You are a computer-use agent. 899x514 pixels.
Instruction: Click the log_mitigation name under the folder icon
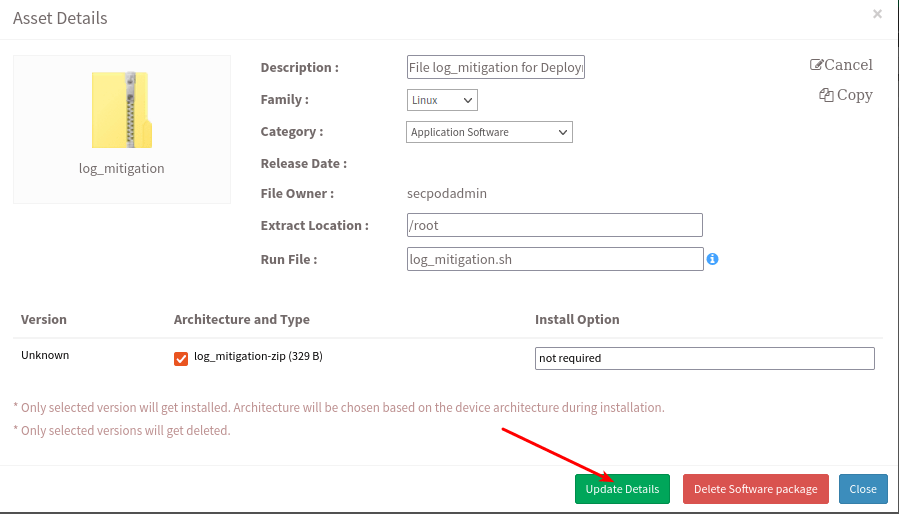pyautogui.click(x=121, y=168)
